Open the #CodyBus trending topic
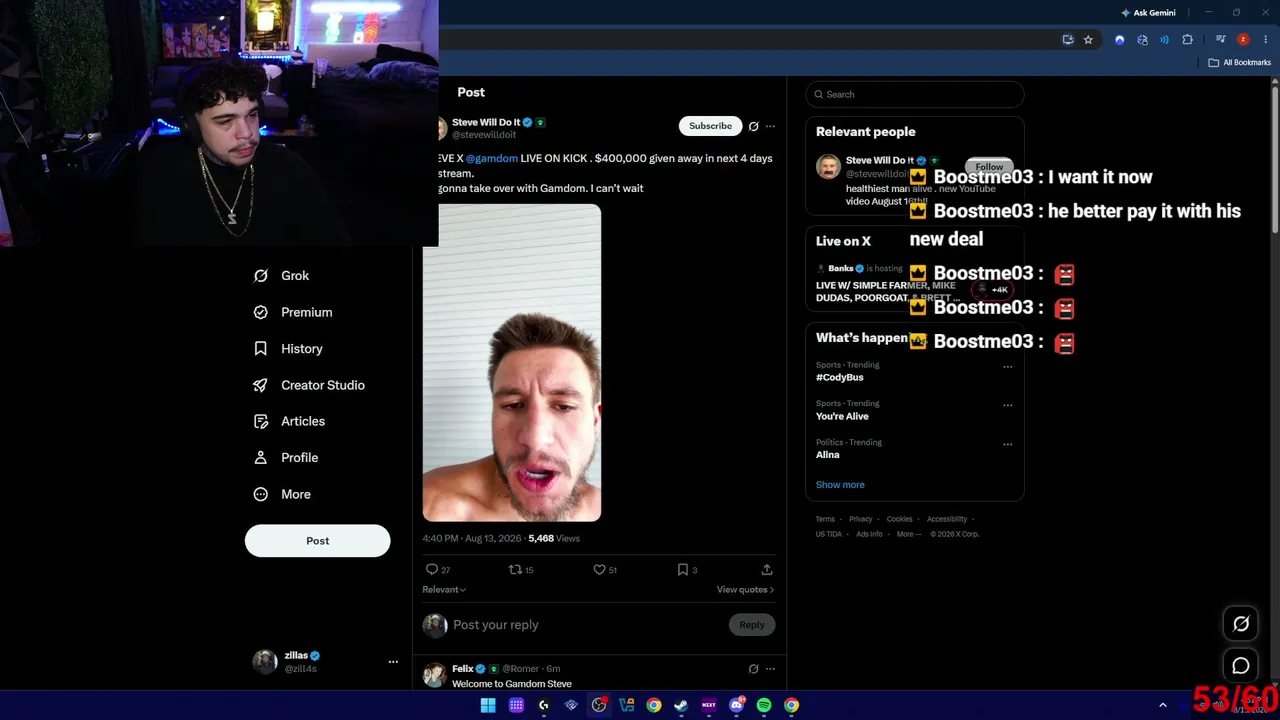The height and width of the screenshot is (720, 1280). (x=840, y=378)
